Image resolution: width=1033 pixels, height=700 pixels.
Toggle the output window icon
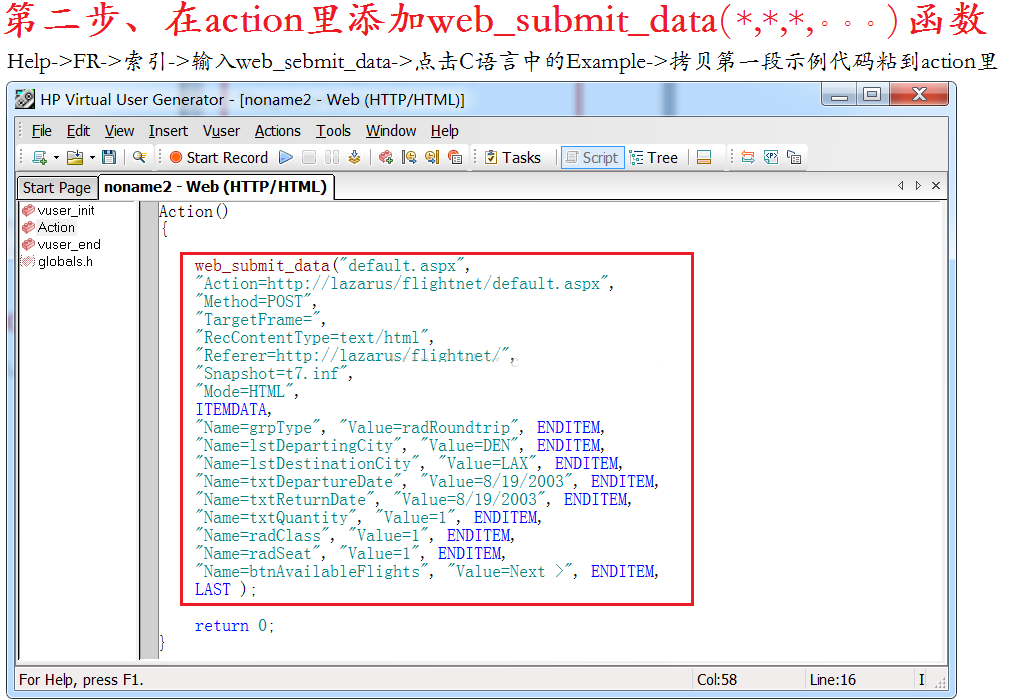tap(704, 157)
